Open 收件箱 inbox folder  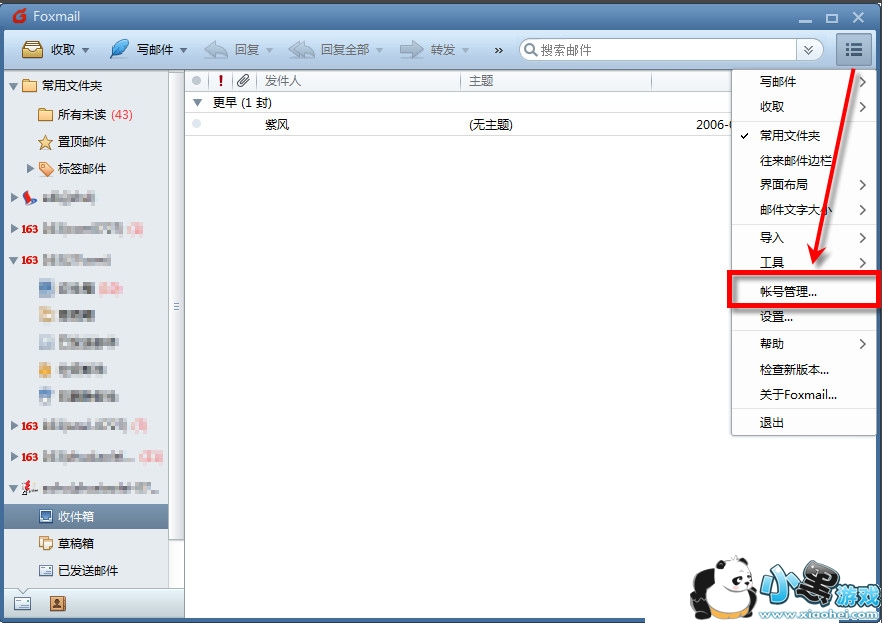86,516
